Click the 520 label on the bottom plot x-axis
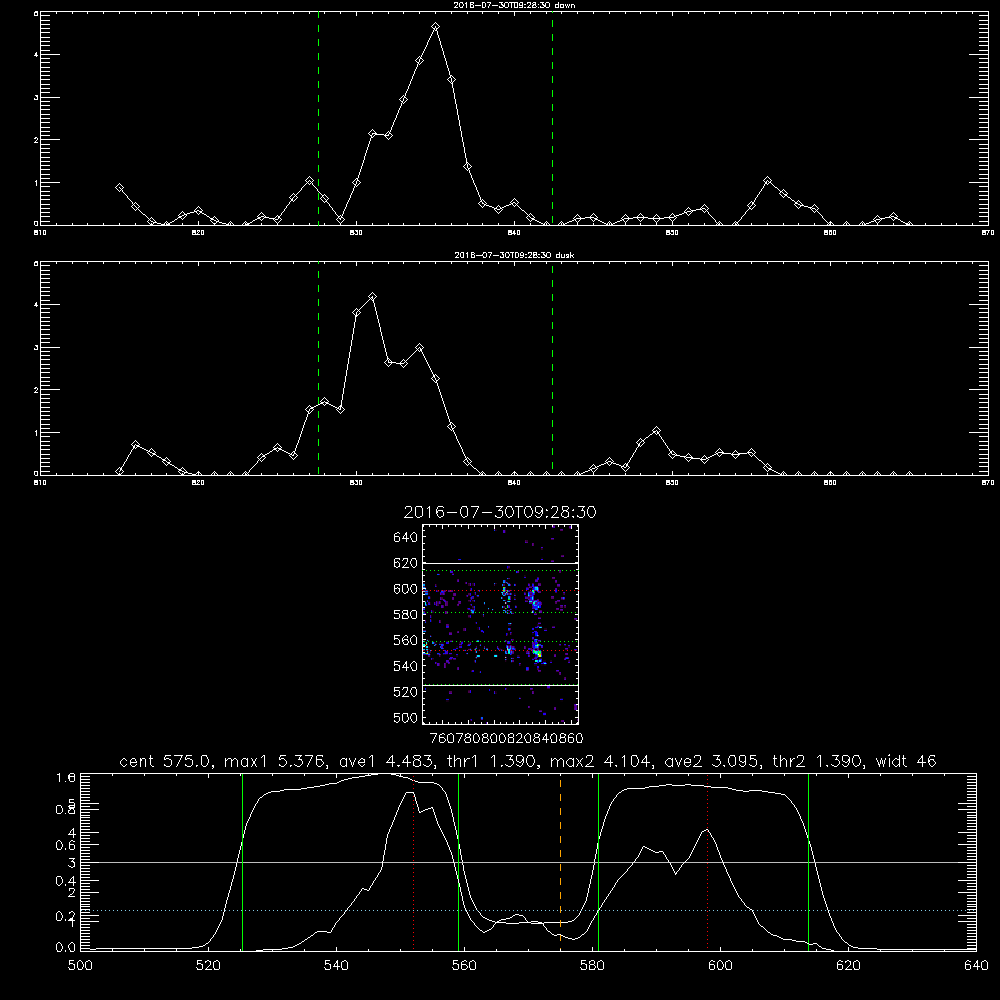Viewport: 1000px width, 1000px height. (x=208, y=966)
